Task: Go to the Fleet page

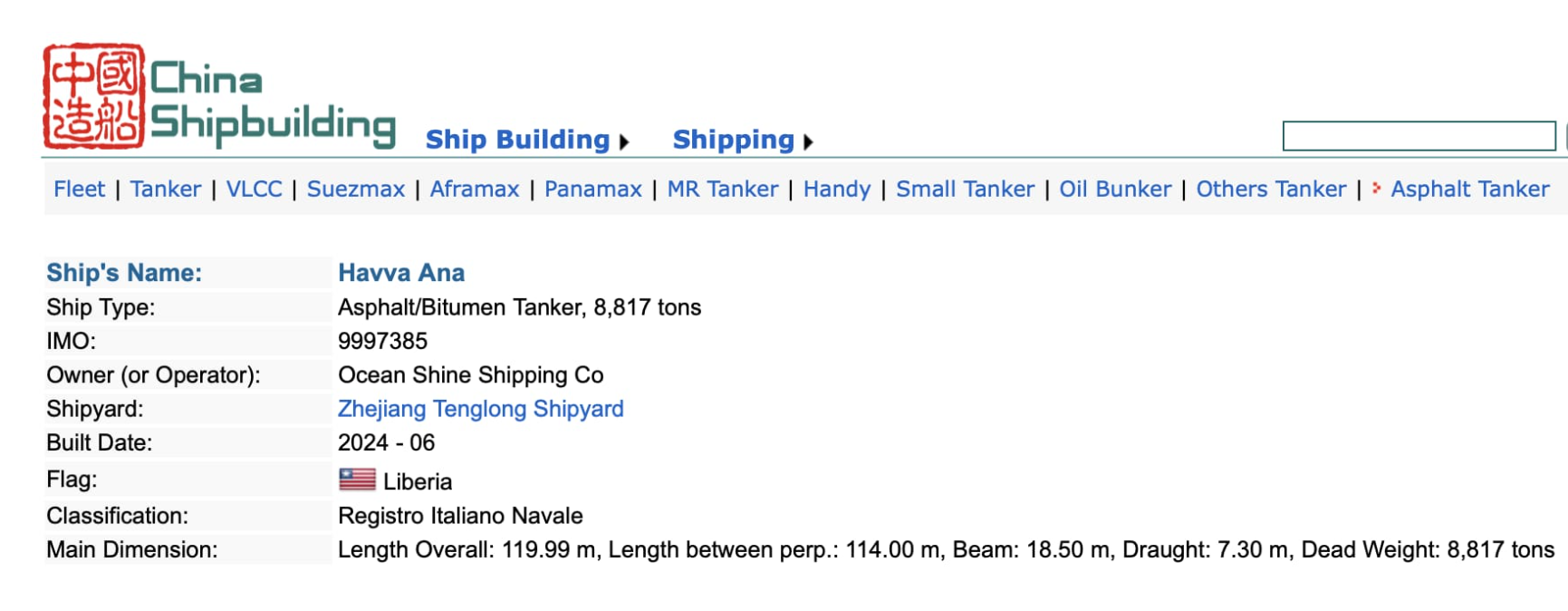Action: 80,189
